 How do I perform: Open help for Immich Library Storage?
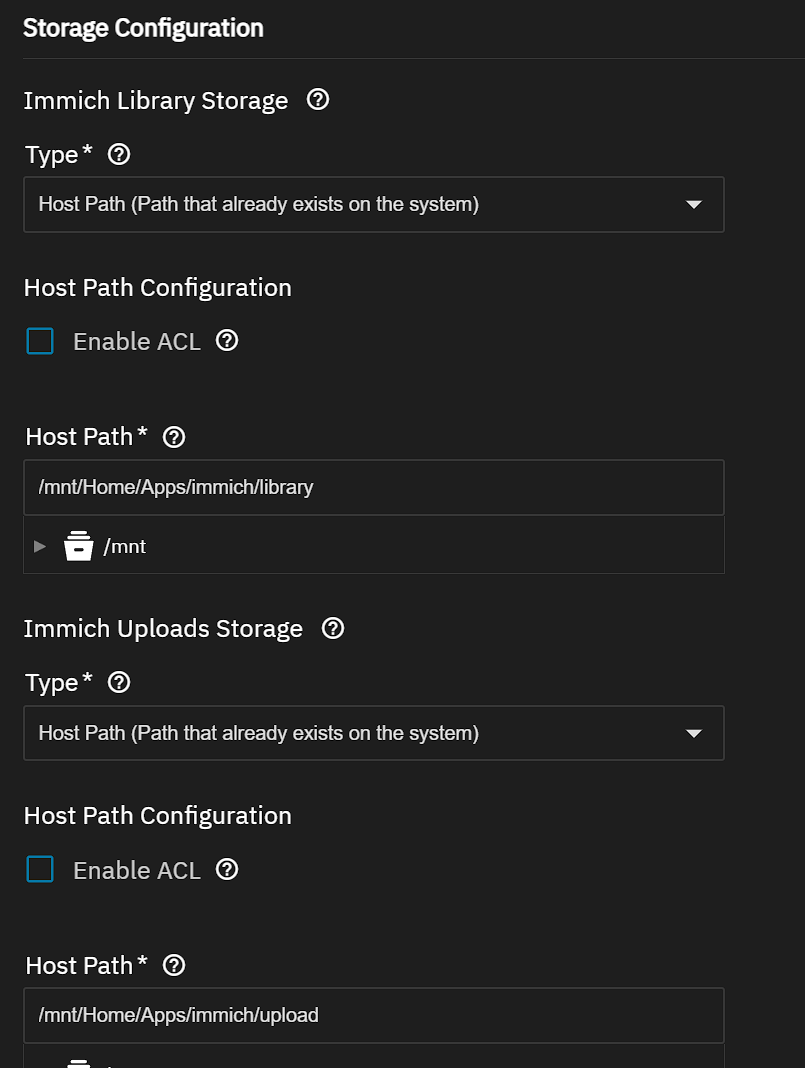pos(318,100)
